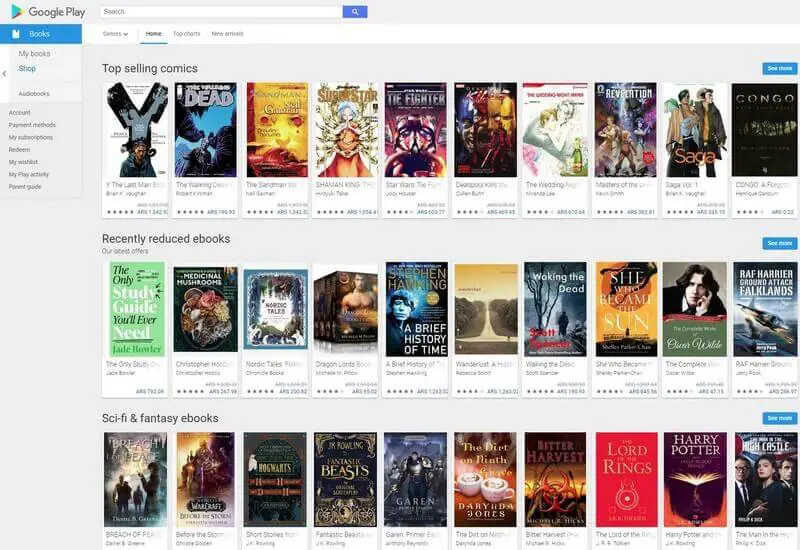
Task: Select Shop in the sidebar
Action: coord(27,68)
